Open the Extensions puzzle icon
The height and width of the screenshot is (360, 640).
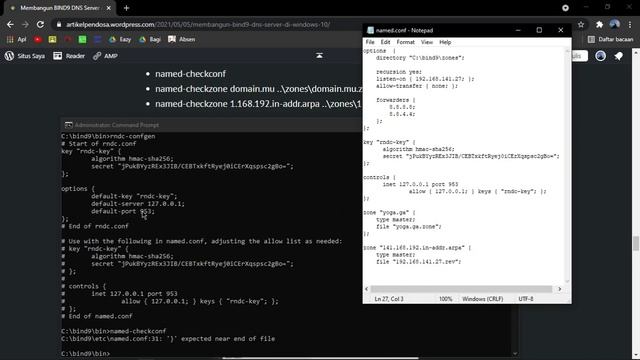(599, 24)
